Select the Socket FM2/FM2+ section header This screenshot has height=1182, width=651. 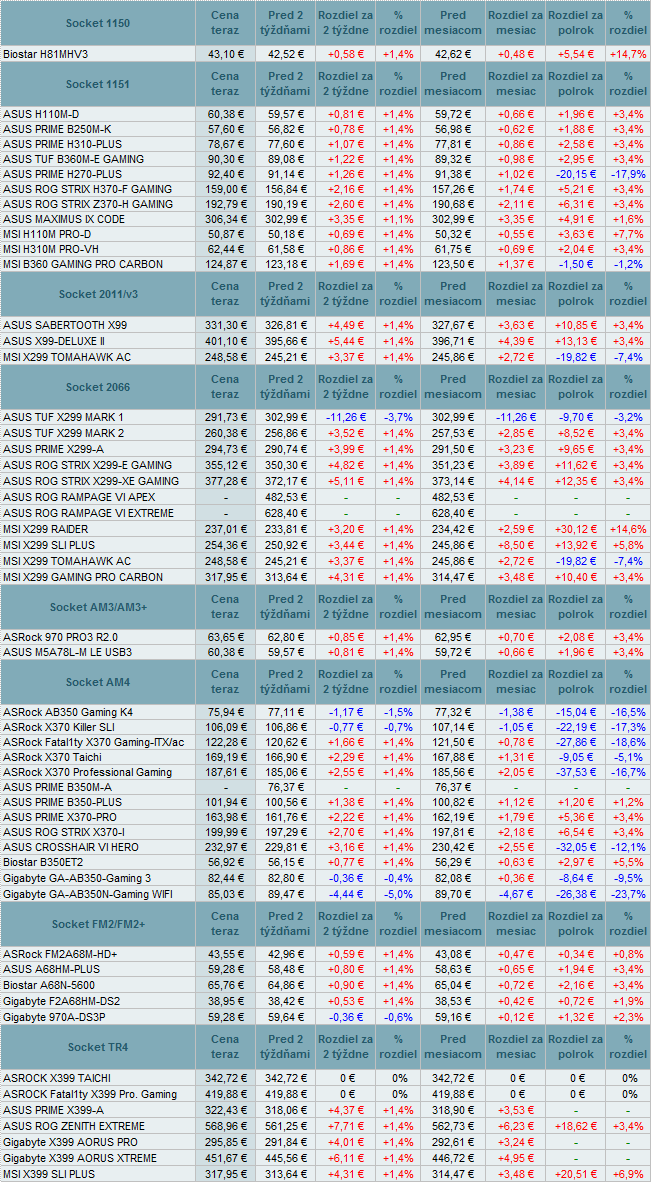tap(98, 925)
